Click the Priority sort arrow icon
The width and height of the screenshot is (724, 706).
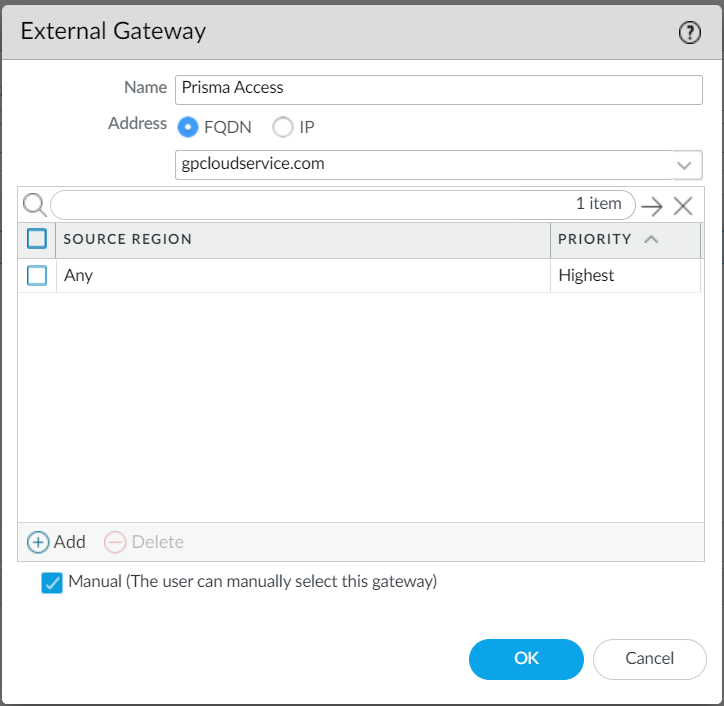coord(651,240)
